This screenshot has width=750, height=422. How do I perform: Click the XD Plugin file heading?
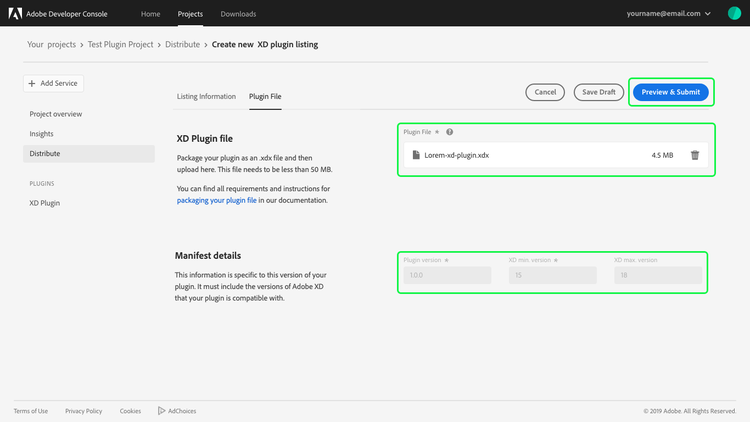[205, 139]
